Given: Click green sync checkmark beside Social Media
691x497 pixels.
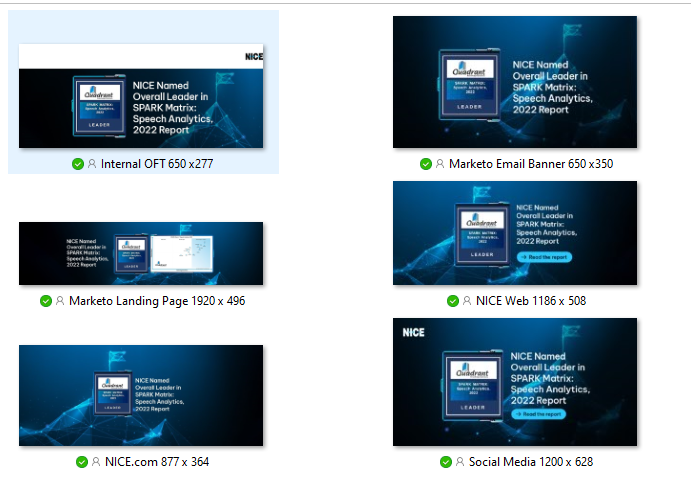Looking at the screenshot, I should [x=446, y=462].
